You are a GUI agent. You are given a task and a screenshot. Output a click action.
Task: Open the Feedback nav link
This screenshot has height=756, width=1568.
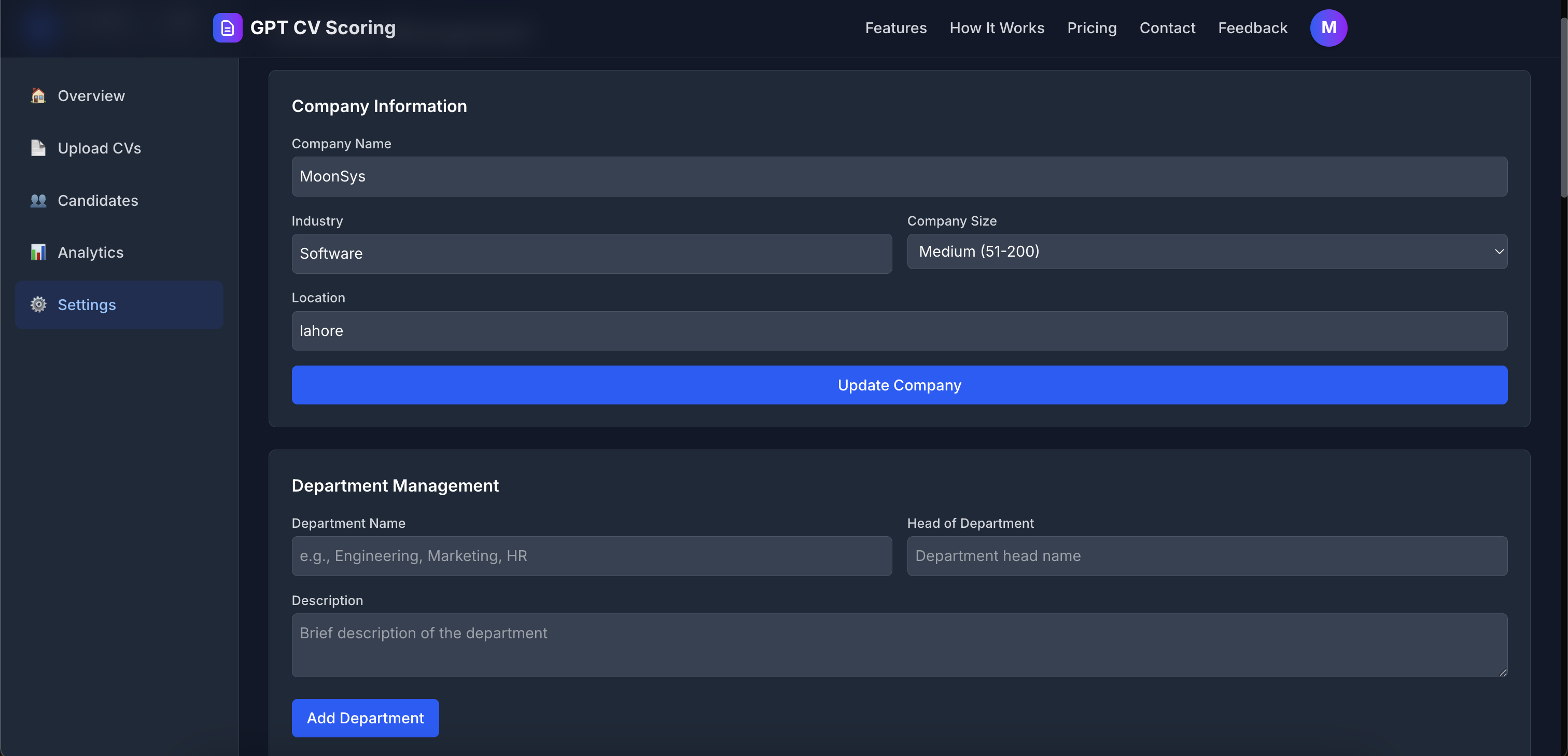pos(1252,28)
